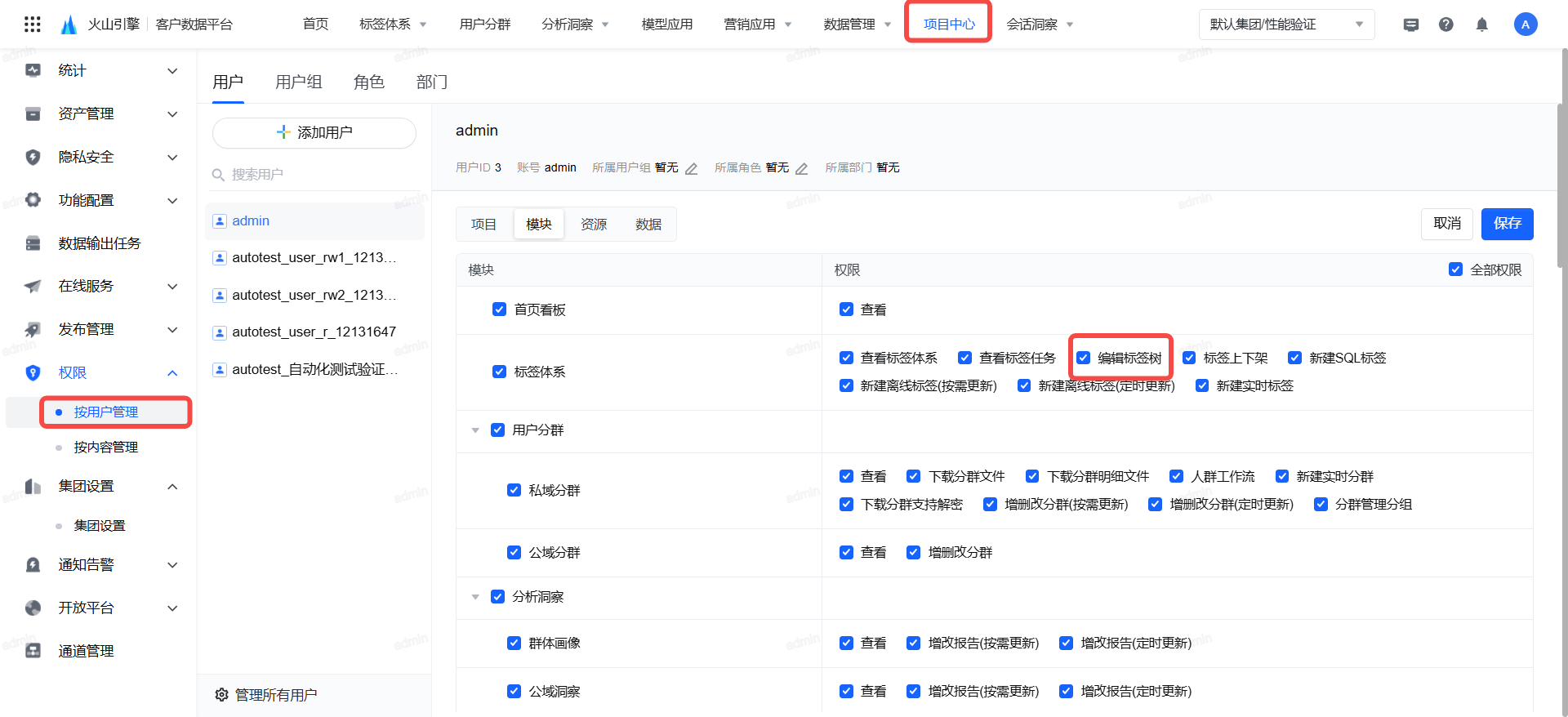The height and width of the screenshot is (717, 1568).
Task: Click the 添加用户 button
Action: (314, 132)
